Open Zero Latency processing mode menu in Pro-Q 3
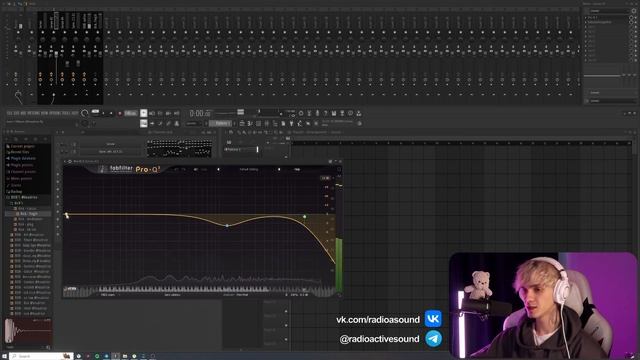640x360 pixels. click(x=172, y=295)
